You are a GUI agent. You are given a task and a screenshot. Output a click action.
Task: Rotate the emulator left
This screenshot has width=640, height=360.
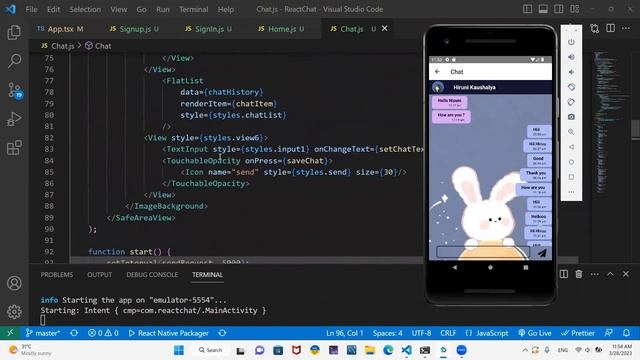[x=571, y=87]
